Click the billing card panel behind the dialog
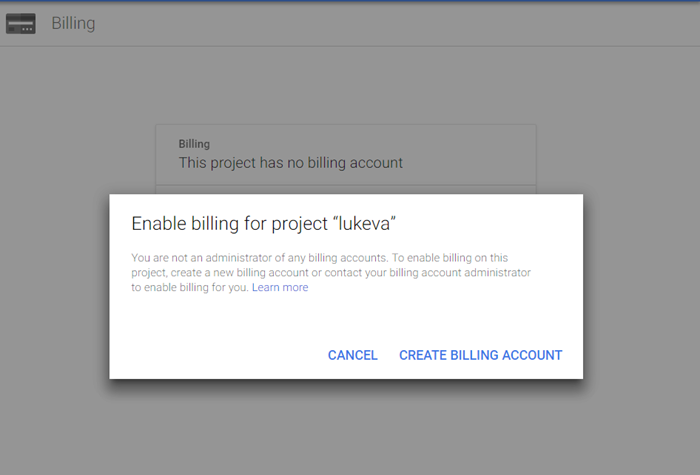 [346, 154]
